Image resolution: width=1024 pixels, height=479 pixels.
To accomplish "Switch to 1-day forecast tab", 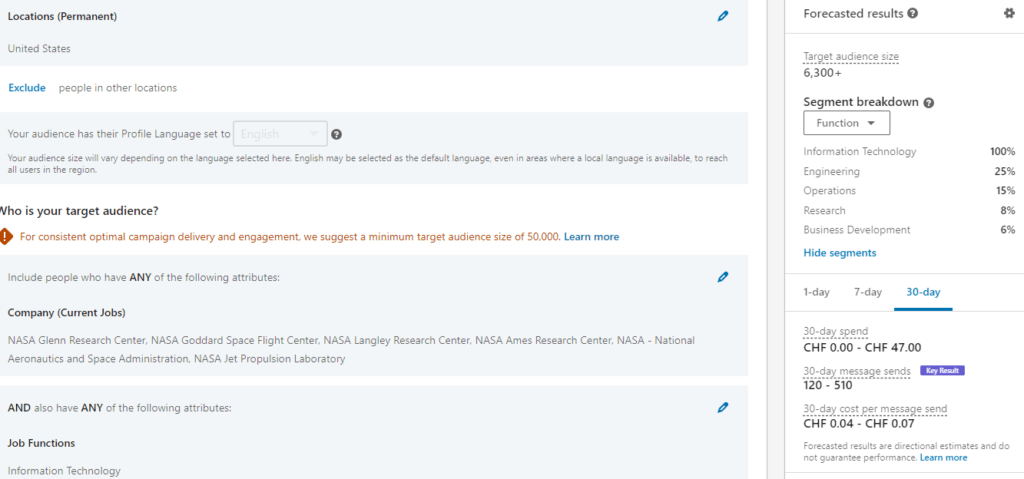I will click(x=816, y=292).
